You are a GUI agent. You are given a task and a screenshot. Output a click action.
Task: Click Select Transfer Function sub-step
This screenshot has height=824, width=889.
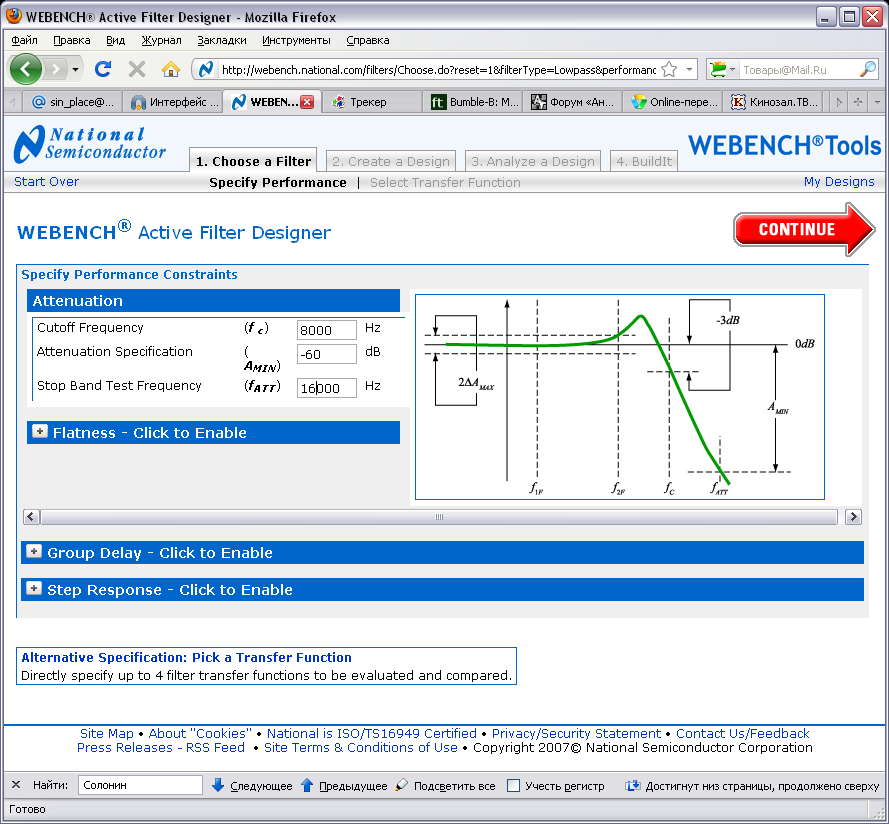click(445, 183)
